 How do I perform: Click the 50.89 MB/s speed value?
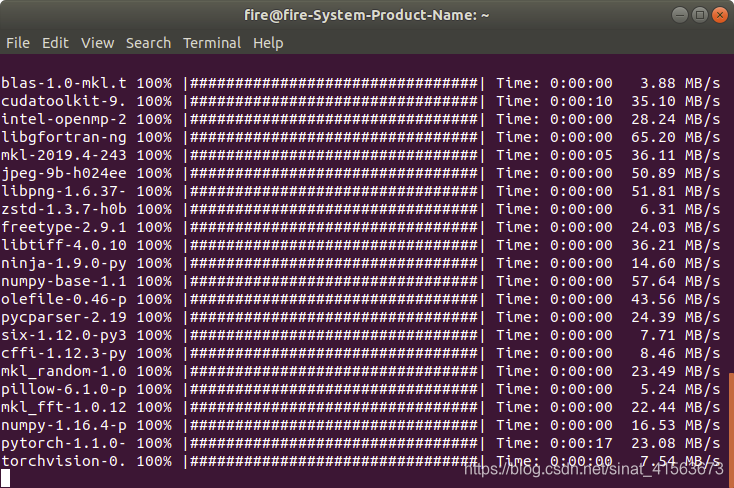[x=675, y=173]
